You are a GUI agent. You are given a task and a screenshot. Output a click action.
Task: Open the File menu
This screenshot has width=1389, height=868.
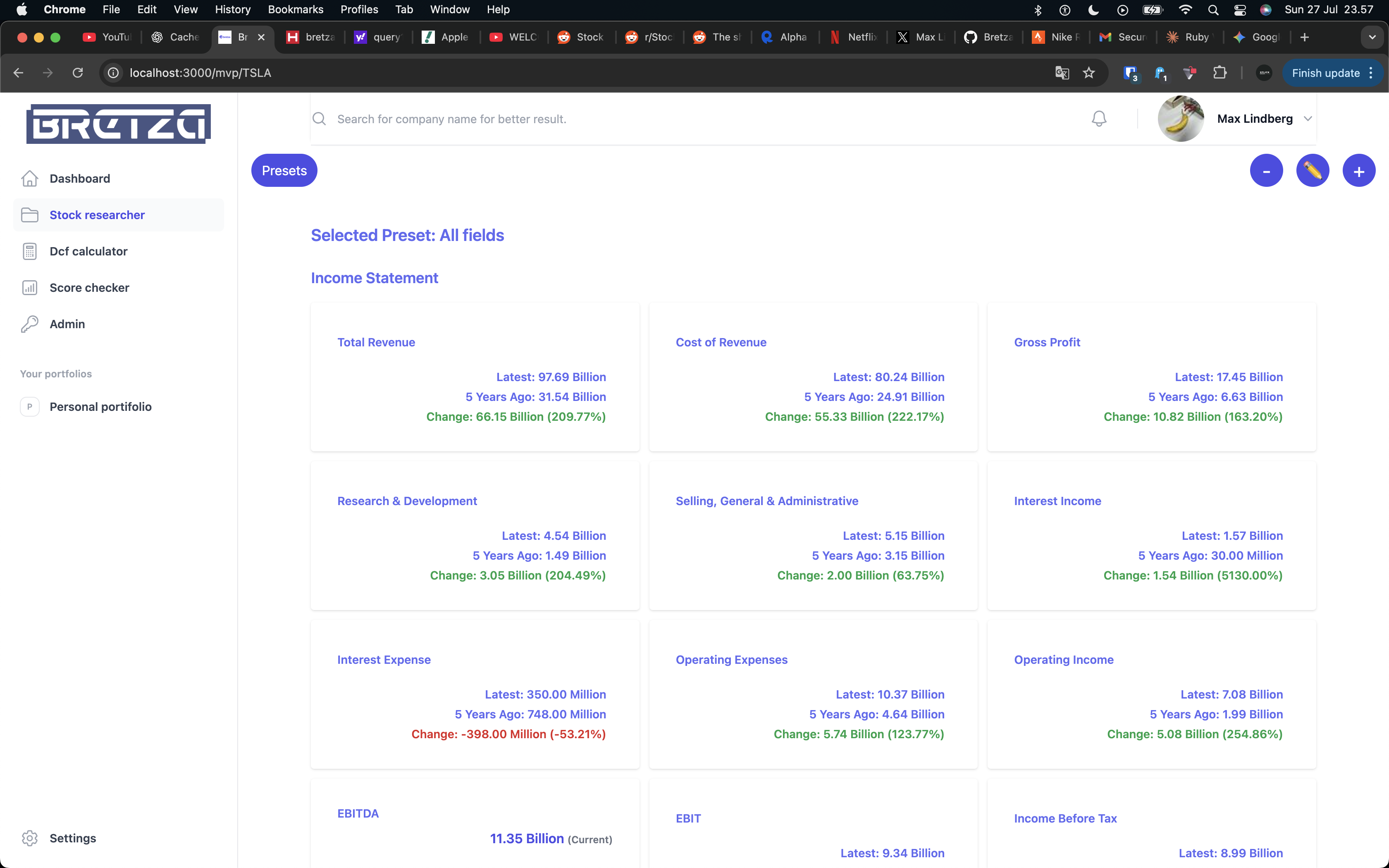[x=111, y=10]
